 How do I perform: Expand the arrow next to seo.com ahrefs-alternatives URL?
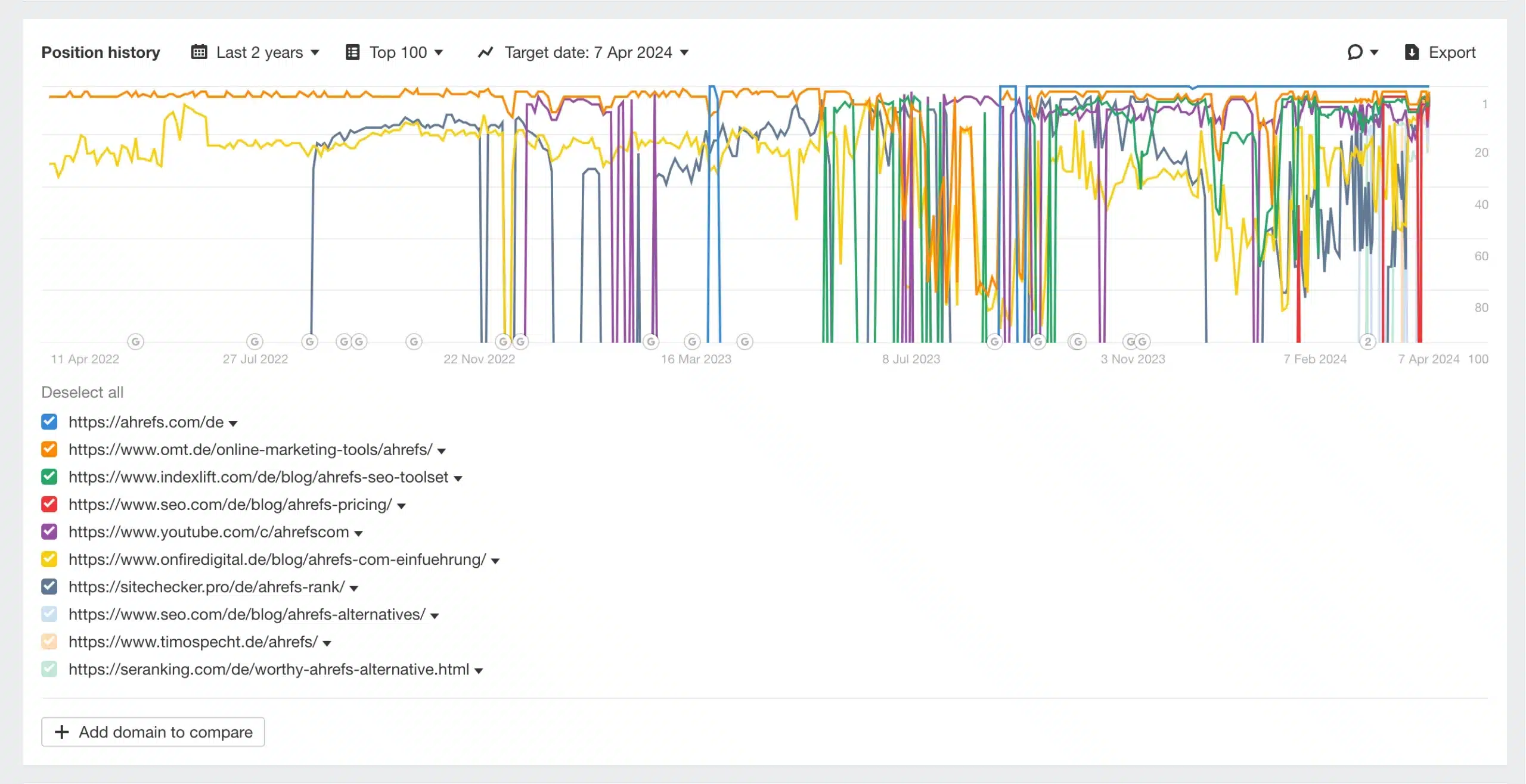435,615
